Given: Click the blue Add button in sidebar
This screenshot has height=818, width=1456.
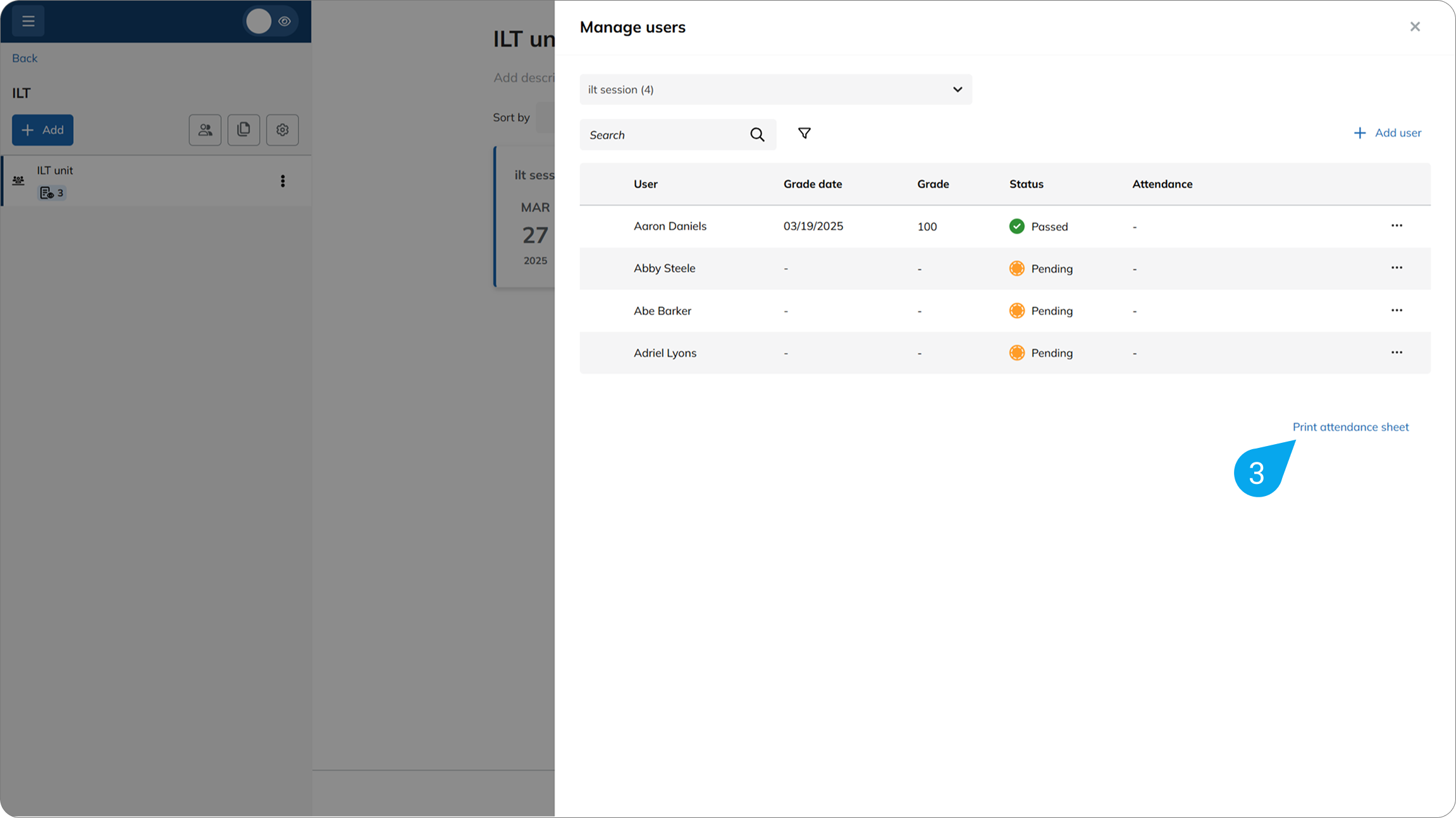Looking at the screenshot, I should (42, 130).
